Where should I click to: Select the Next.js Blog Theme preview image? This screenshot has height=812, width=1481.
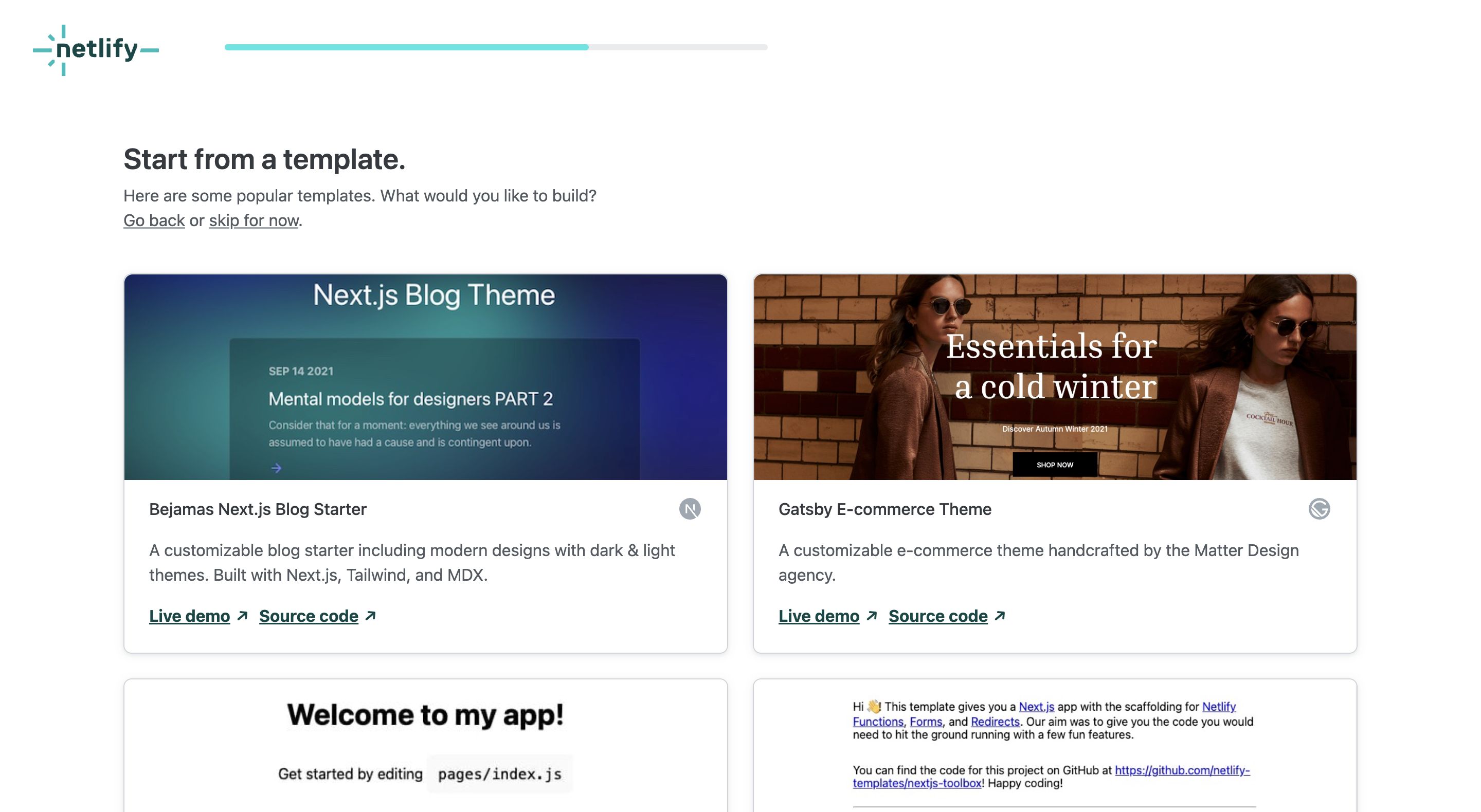pos(425,377)
